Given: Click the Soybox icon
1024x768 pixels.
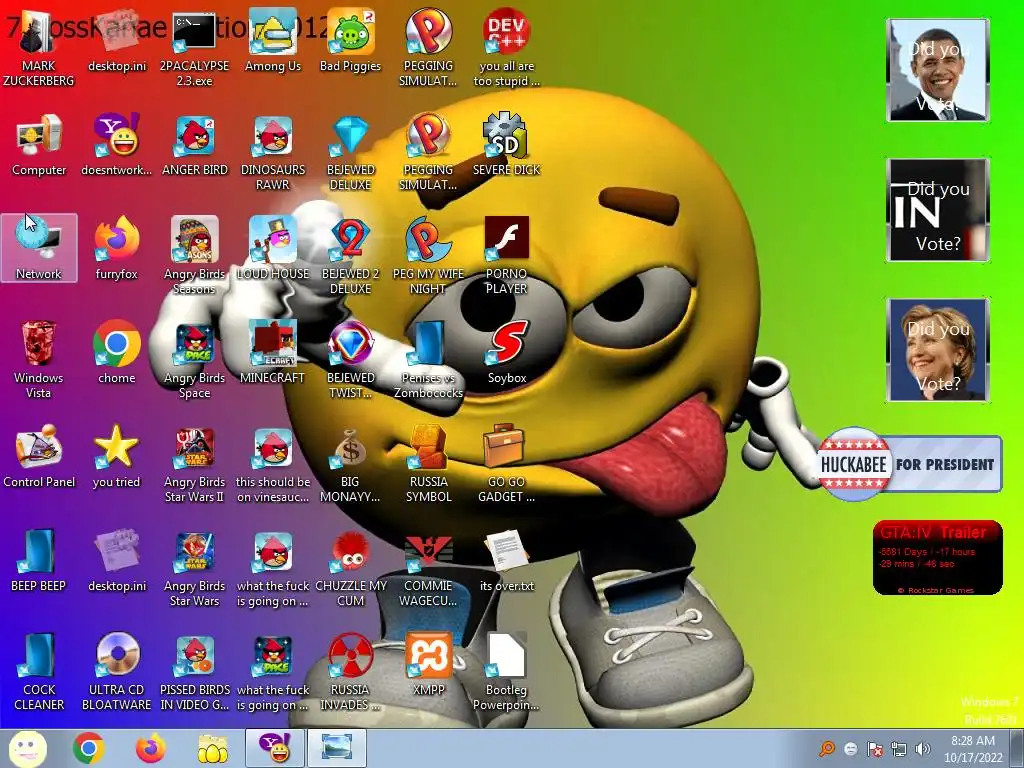Looking at the screenshot, I should click(506, 353).
